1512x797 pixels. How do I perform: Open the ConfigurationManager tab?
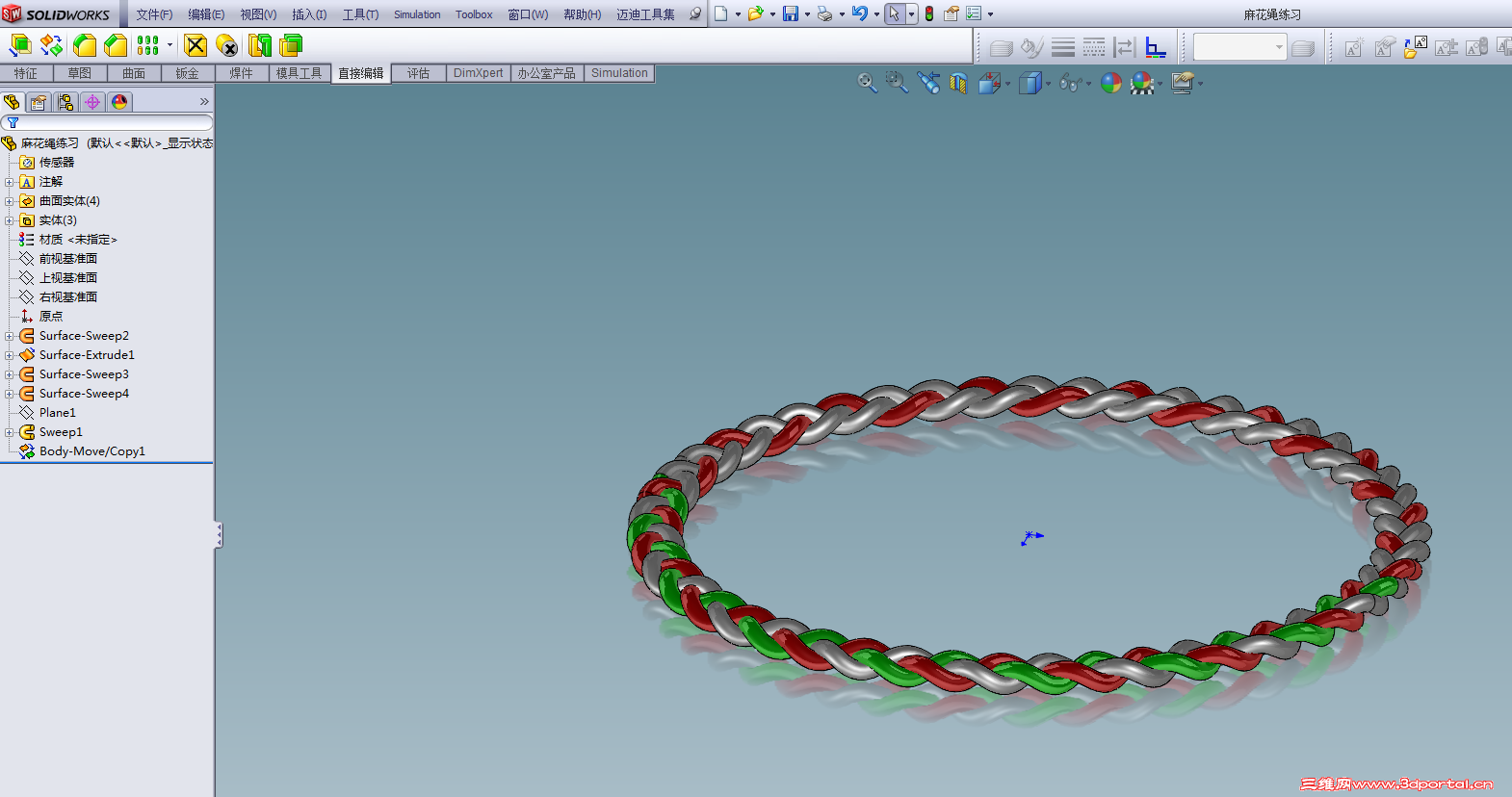(x=65, y=102)
